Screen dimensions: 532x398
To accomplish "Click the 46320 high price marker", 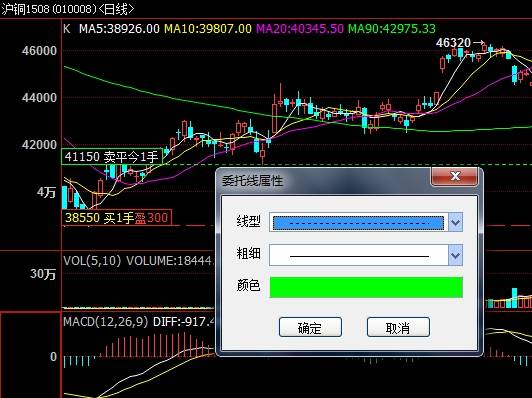I will [x=453, y=43].
